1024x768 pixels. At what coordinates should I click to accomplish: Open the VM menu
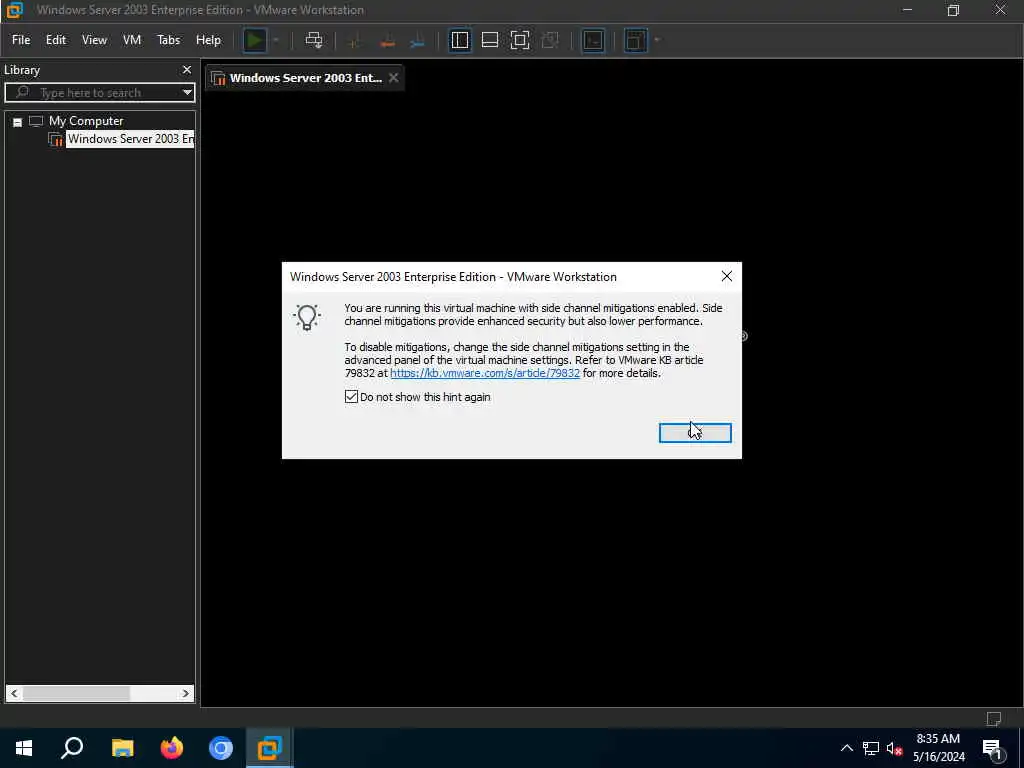132,40
